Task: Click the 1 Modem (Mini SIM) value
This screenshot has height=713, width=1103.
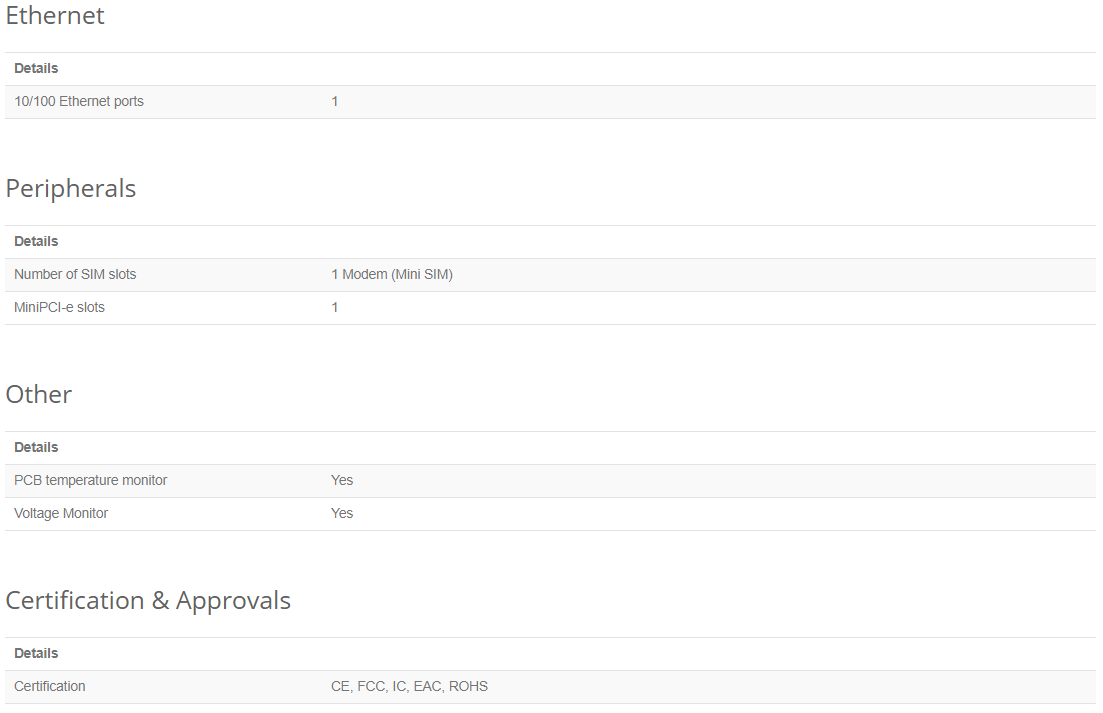Action: (392, 274)
